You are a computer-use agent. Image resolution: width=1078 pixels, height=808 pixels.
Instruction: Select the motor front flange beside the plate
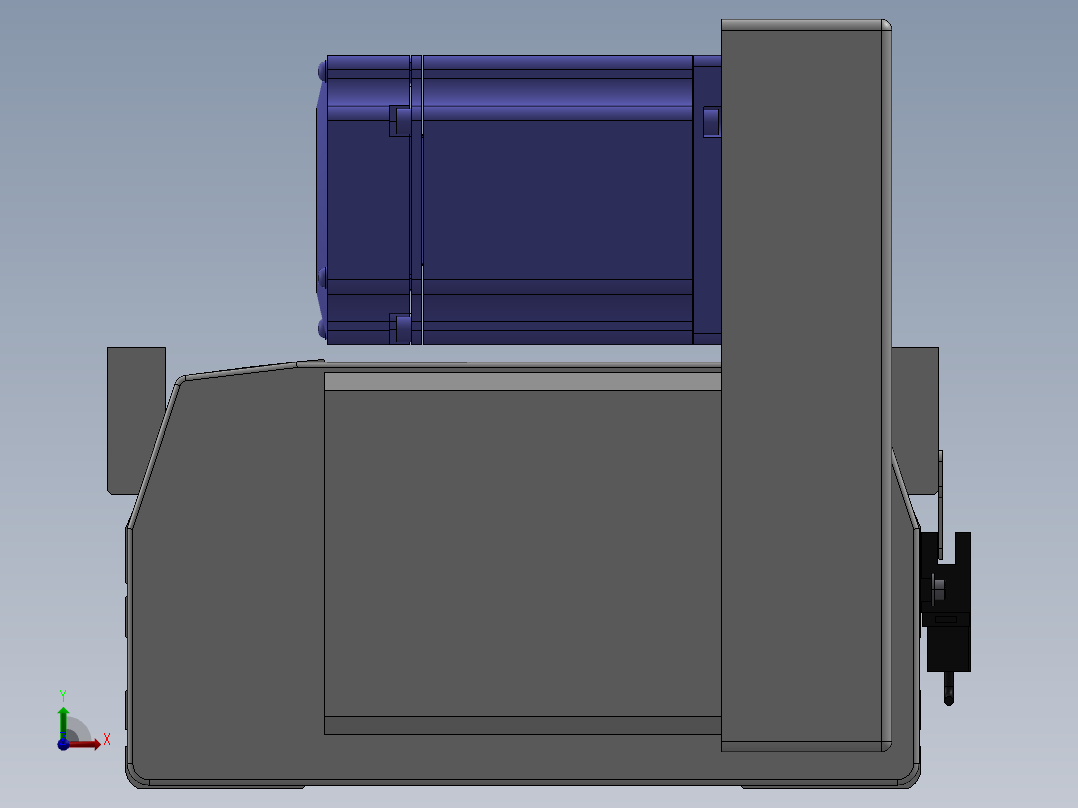click(x=707, y=199)
